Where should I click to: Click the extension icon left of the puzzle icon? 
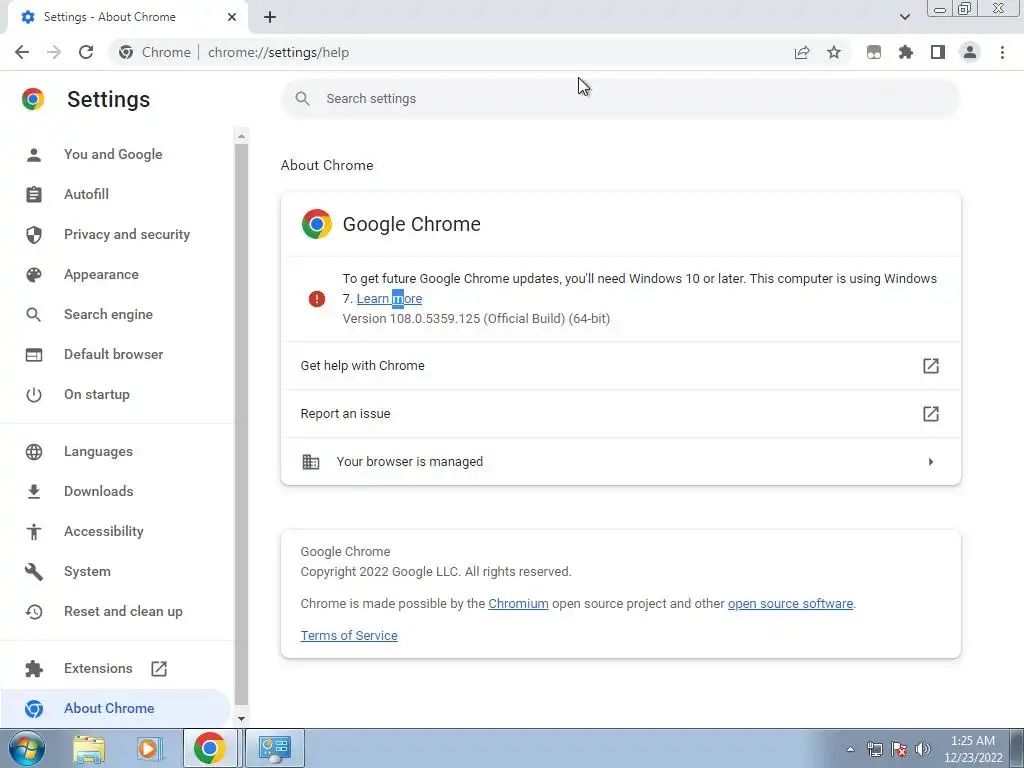click(874, 52)
